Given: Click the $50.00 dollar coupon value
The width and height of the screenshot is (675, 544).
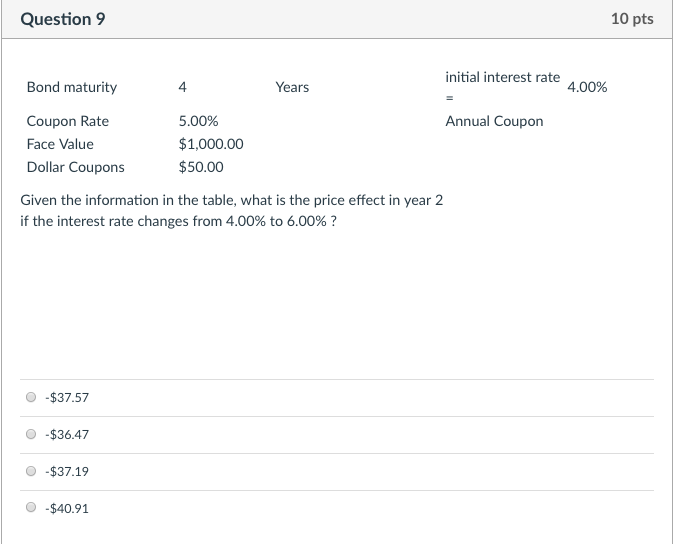Looking at the screenshot, I should point(201,167).
